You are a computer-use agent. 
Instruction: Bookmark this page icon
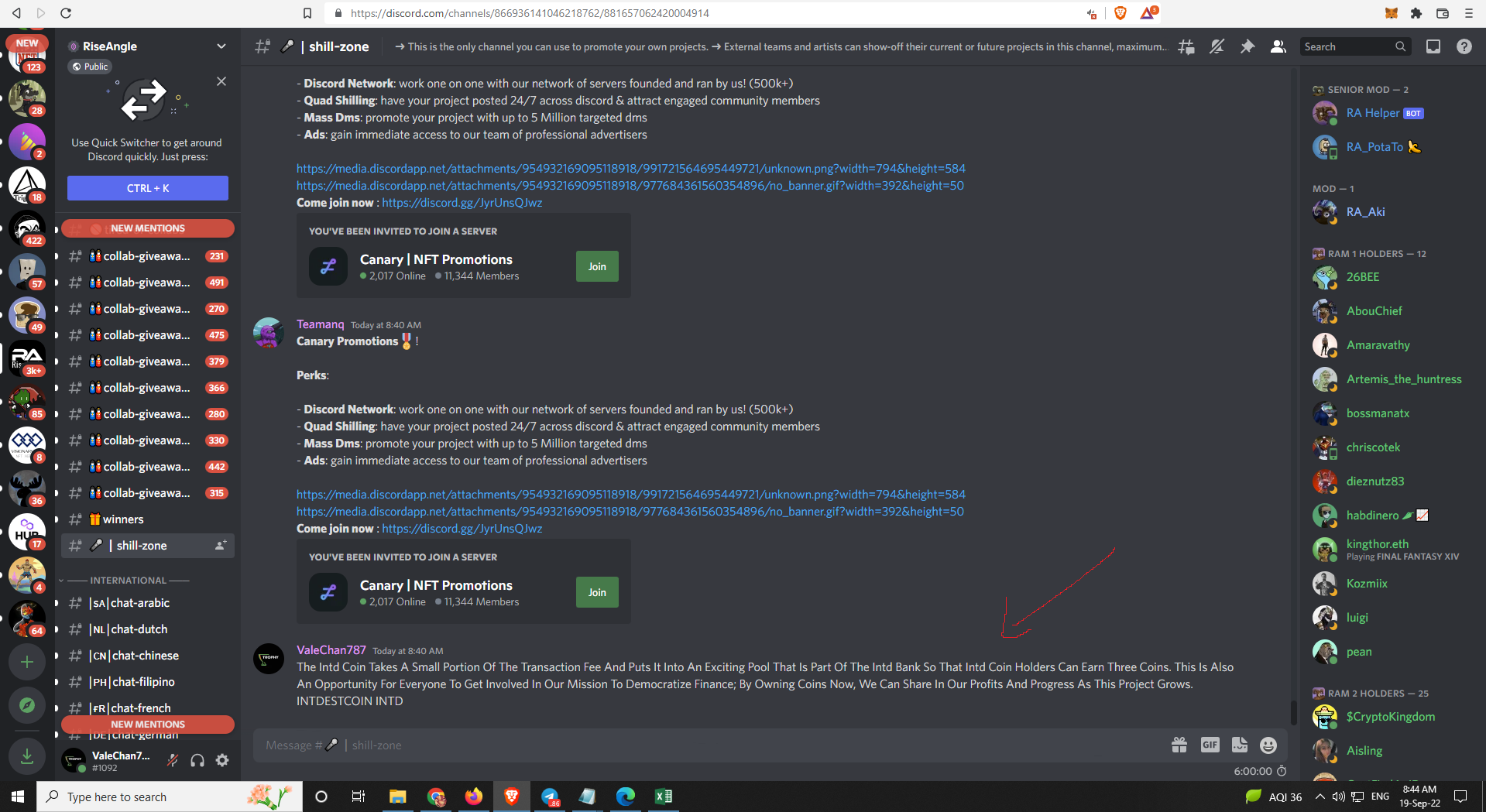tap(307, 13)
